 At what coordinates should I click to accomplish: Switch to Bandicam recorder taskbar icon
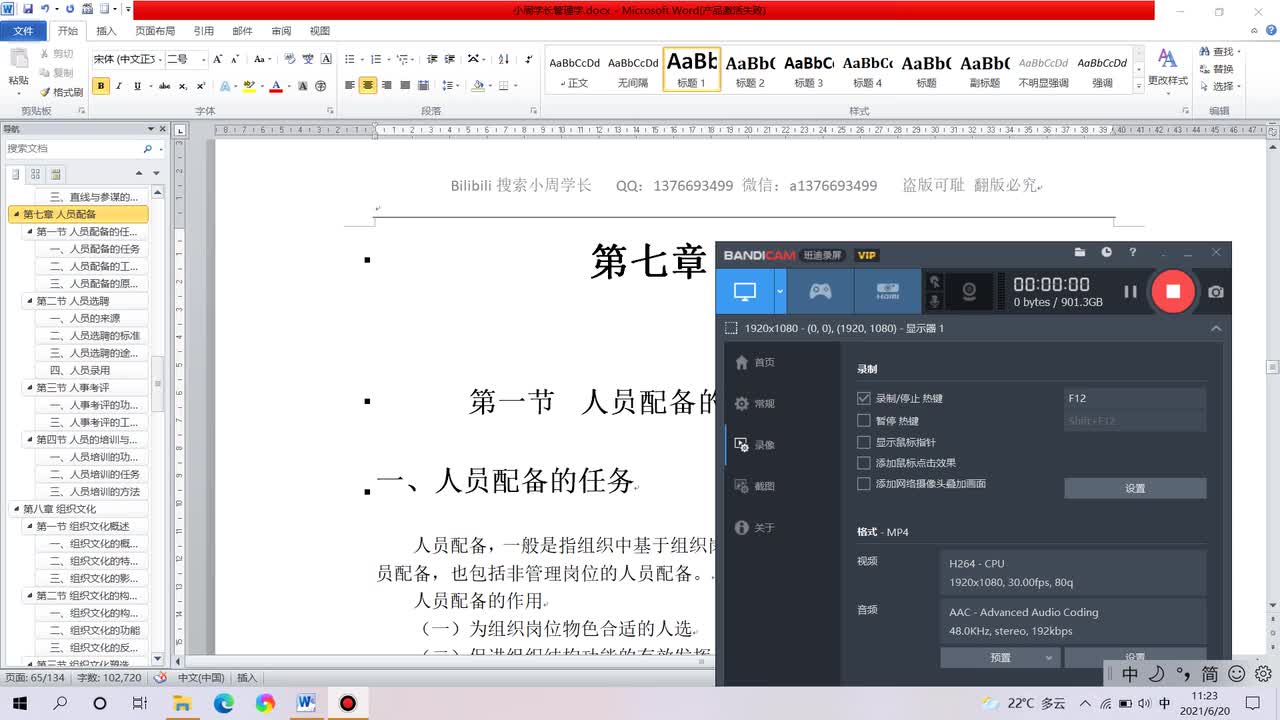click(347, 703)
